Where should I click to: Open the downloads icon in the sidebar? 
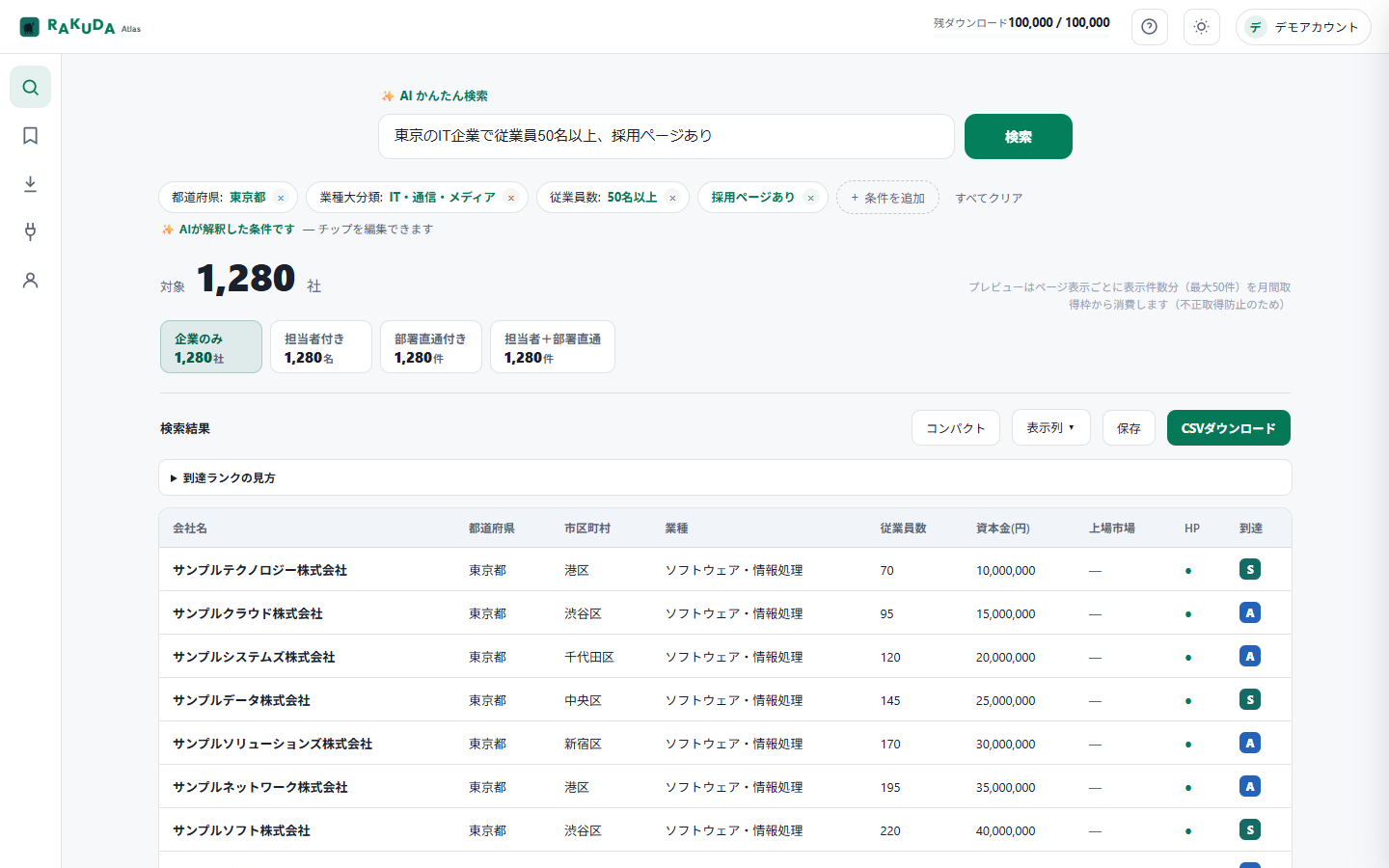30,184
